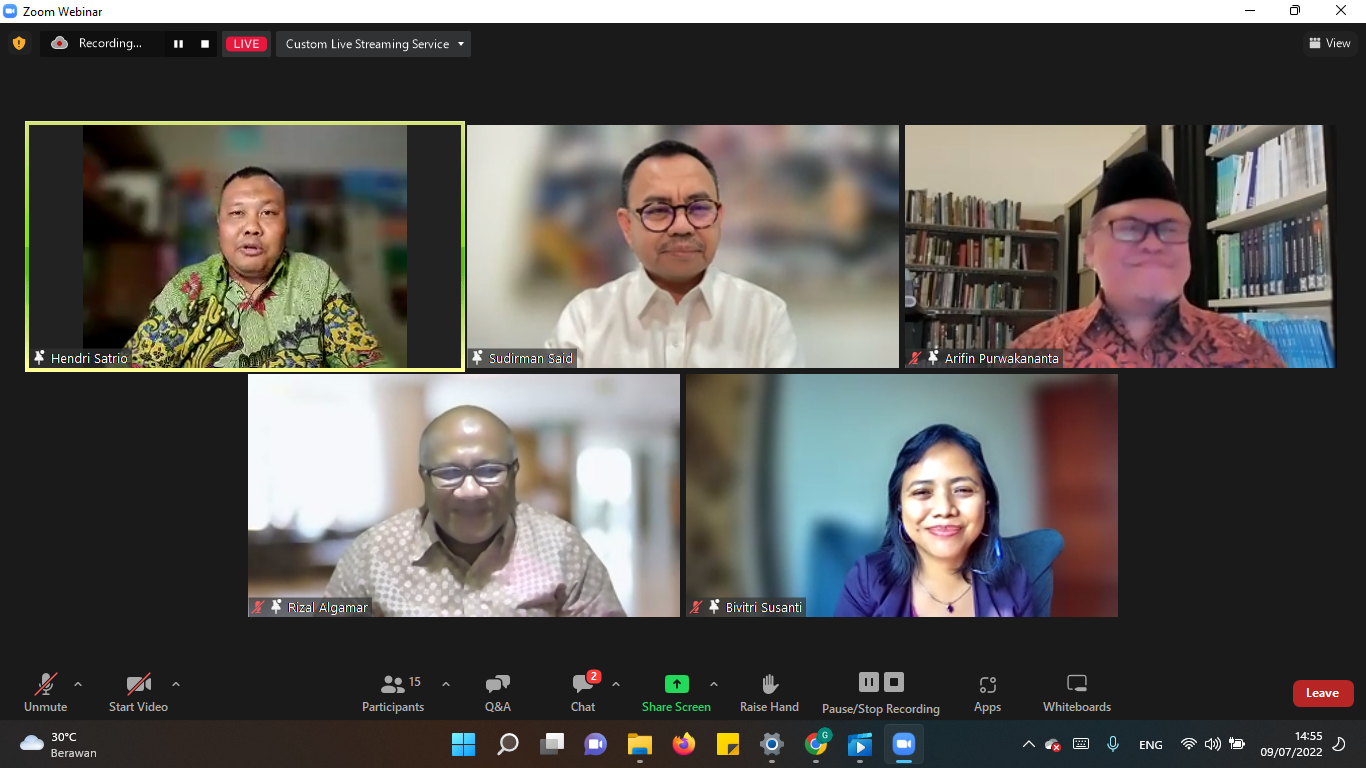Open Custom Live Streaming Service dropdown
Image resolution: width=1366 pixels, height=768 pixels.
point(373,44)
